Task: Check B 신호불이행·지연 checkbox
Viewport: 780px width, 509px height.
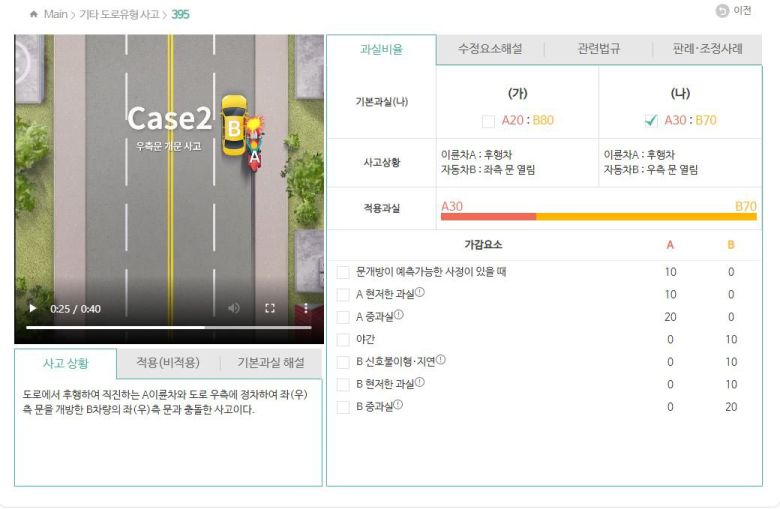Action: click(x=343, y=362)
